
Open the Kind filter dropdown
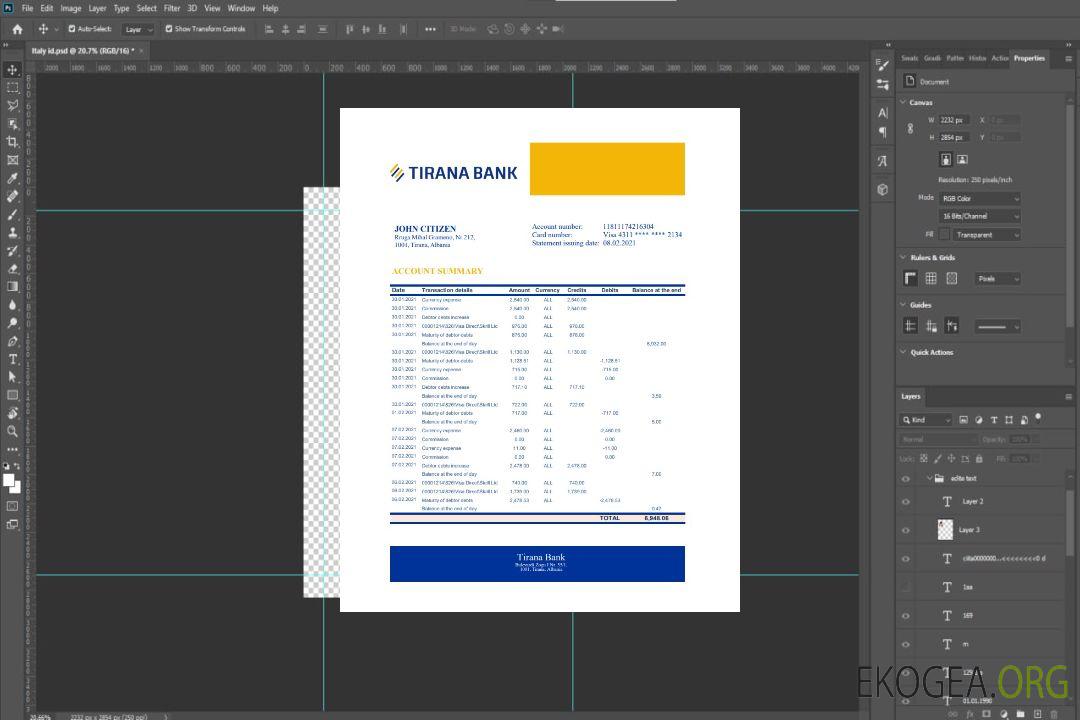(926, 420)
